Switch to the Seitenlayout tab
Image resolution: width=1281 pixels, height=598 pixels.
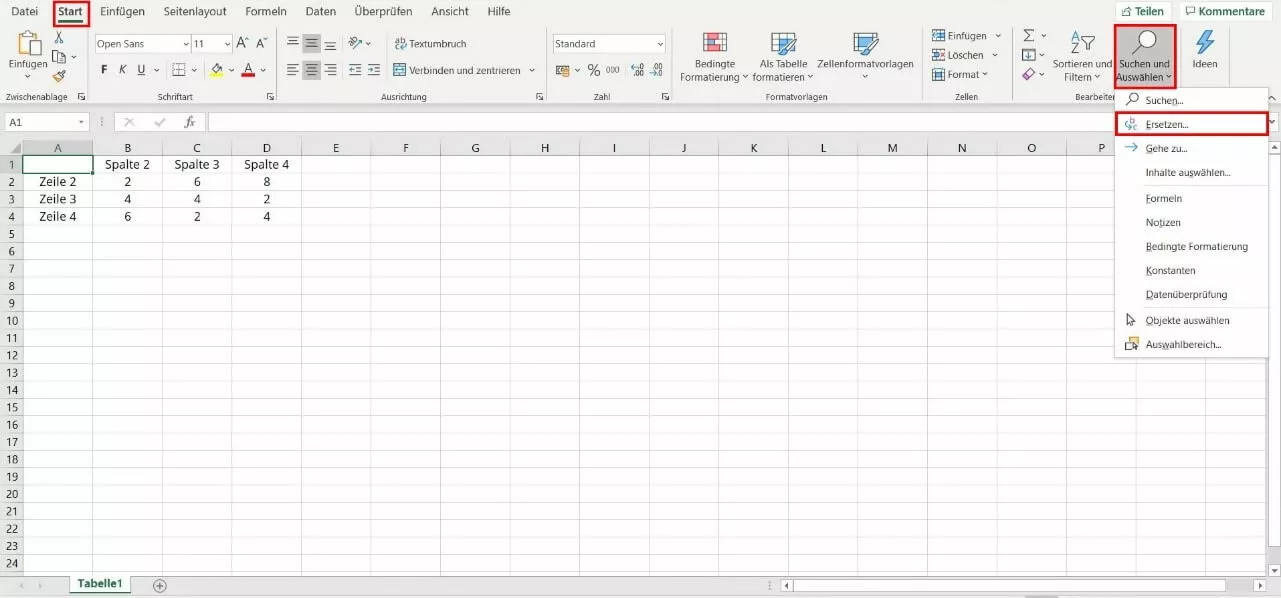[195, 12]
